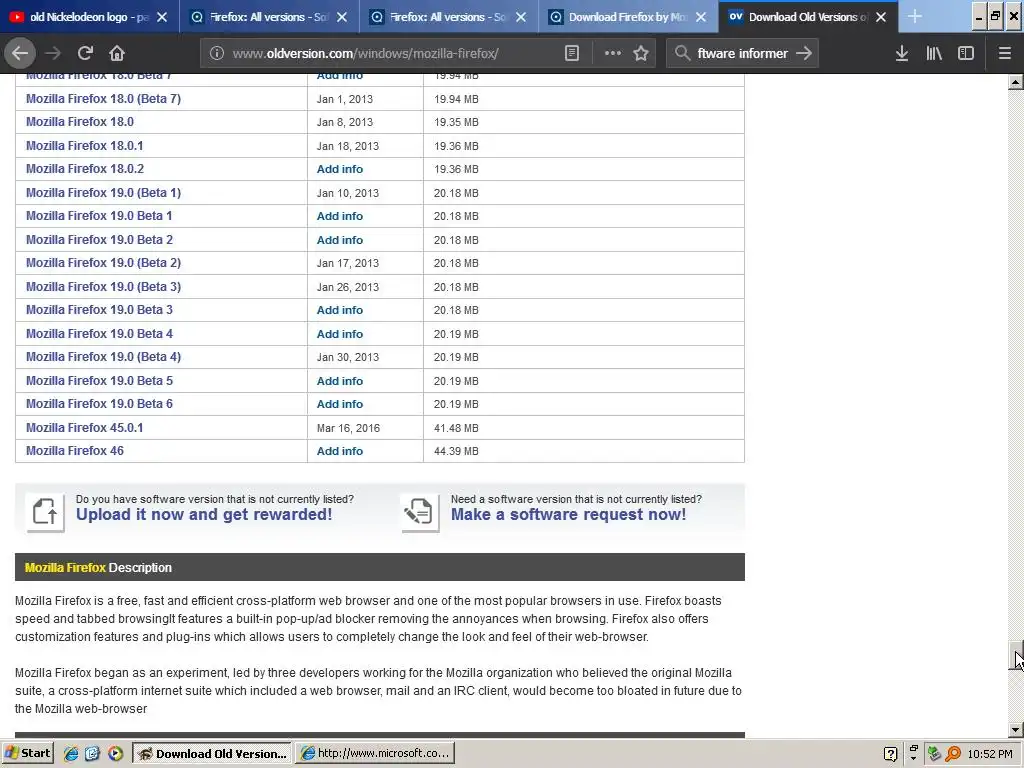Open the Library menu
Viewport: 1024px width, 768px height.
pyautogui.click(x=934, y=54)
